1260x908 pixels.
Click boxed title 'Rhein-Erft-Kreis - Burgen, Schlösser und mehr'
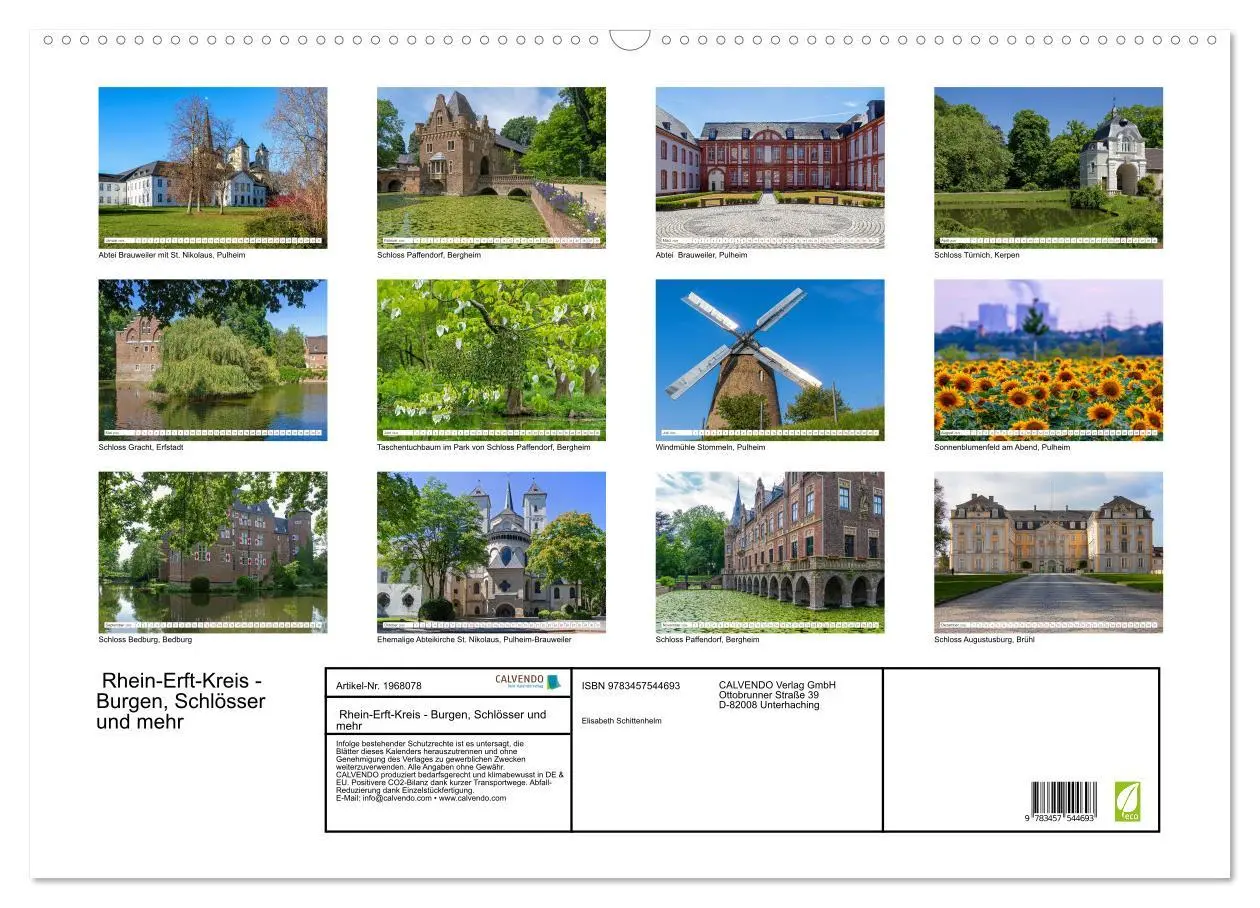coord(442,720)
